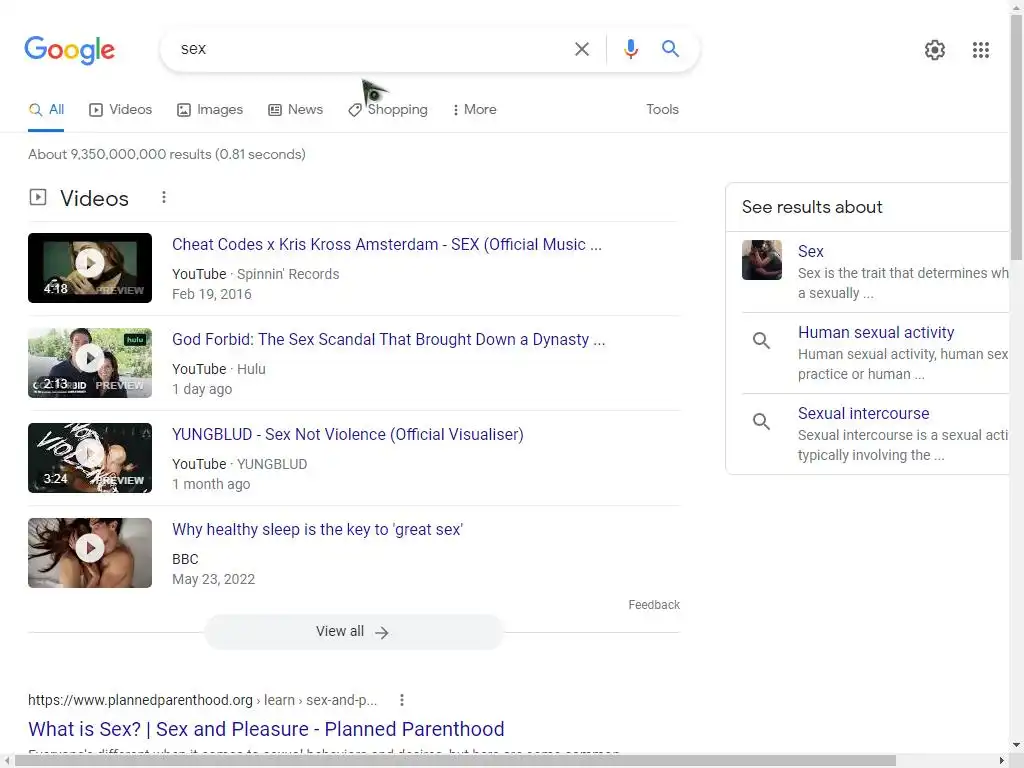Open 'Human sexual activity' side panel result

(876, 332)
